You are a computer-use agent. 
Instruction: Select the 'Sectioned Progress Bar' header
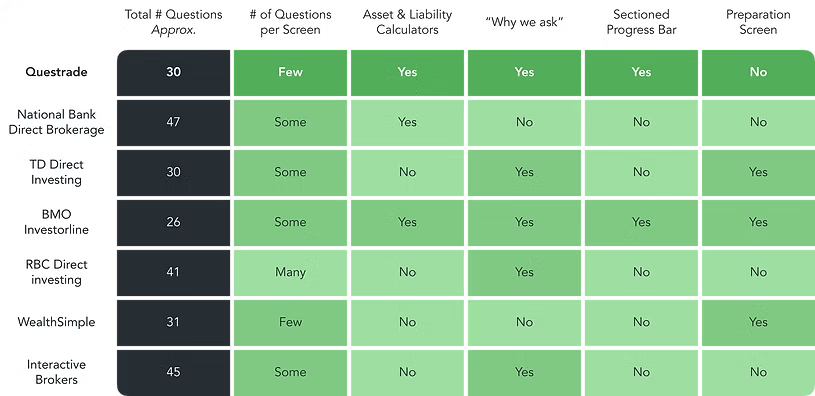(x=641, y=22)
